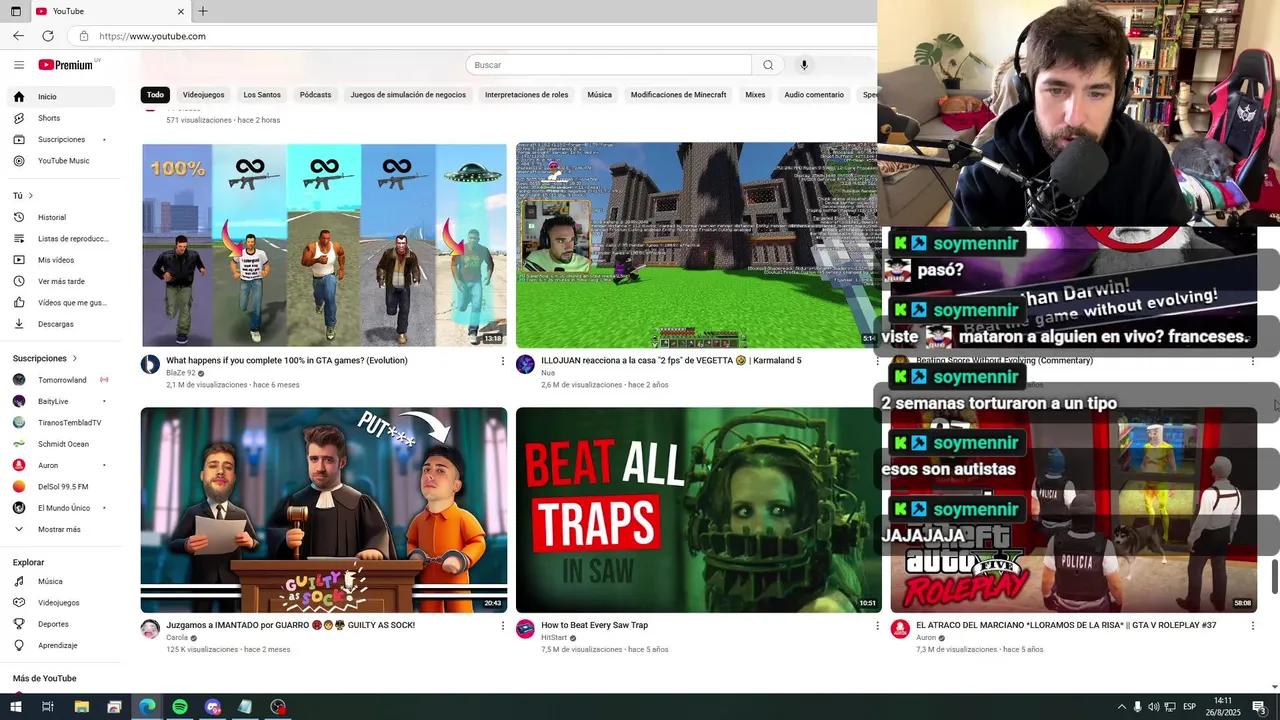This screenshot has height=720, width=1280.
Task: Start voice search with microphone icon
Action: pyautogui.click(x=804, y=65)
